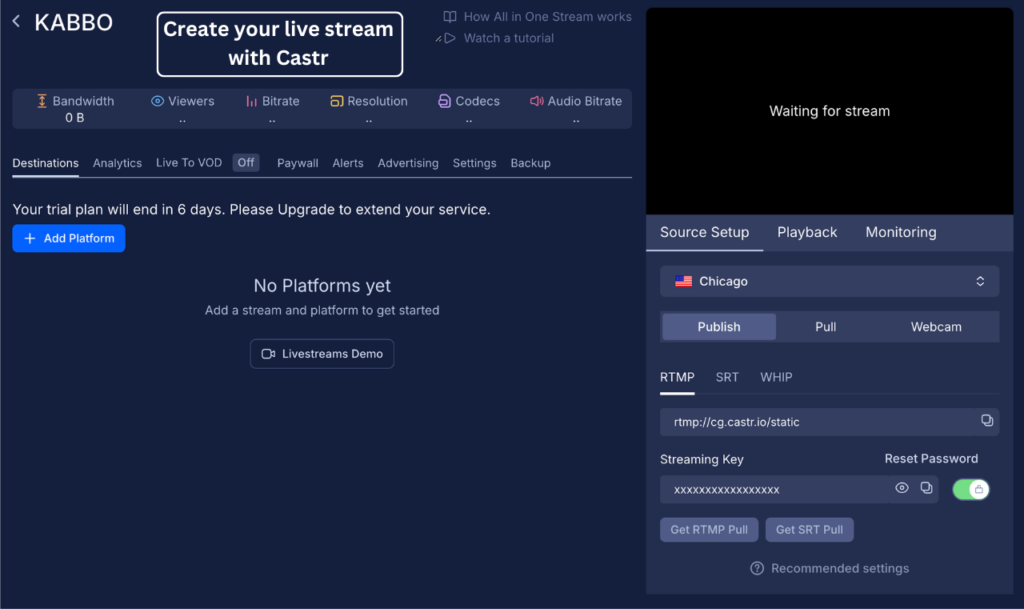Click the question mark icon by Recommended settings

click(x=757, y=569)
